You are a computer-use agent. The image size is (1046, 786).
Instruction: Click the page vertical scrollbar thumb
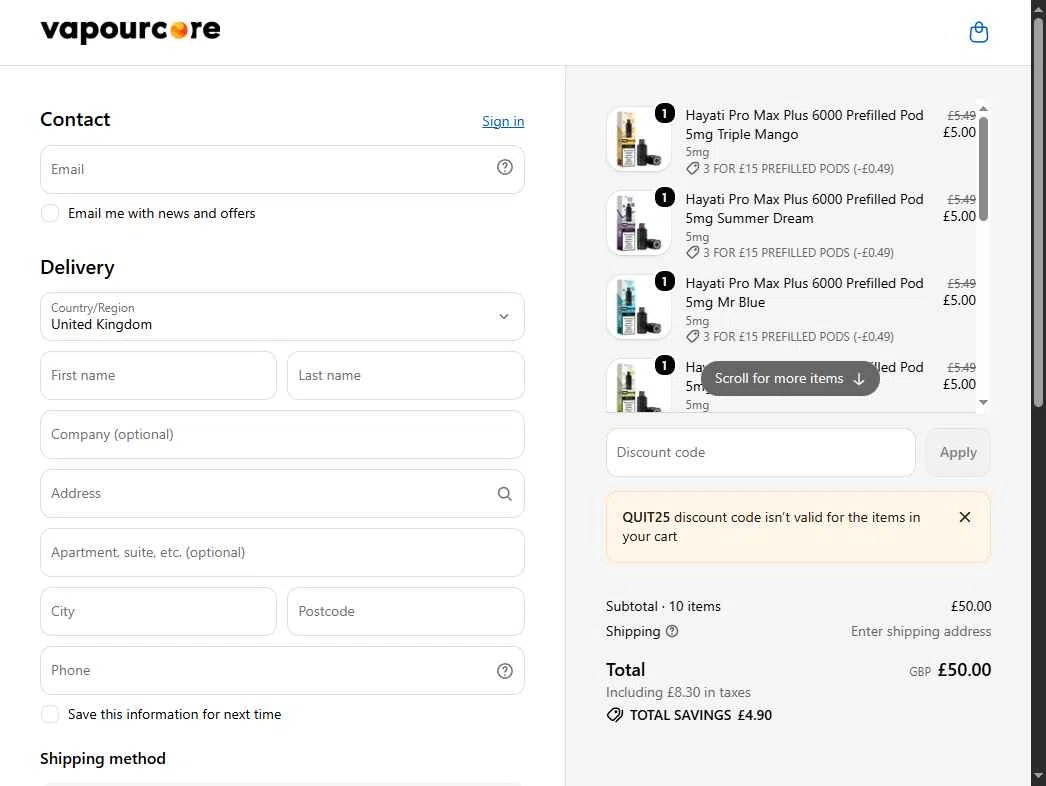tap(1039, 212)
